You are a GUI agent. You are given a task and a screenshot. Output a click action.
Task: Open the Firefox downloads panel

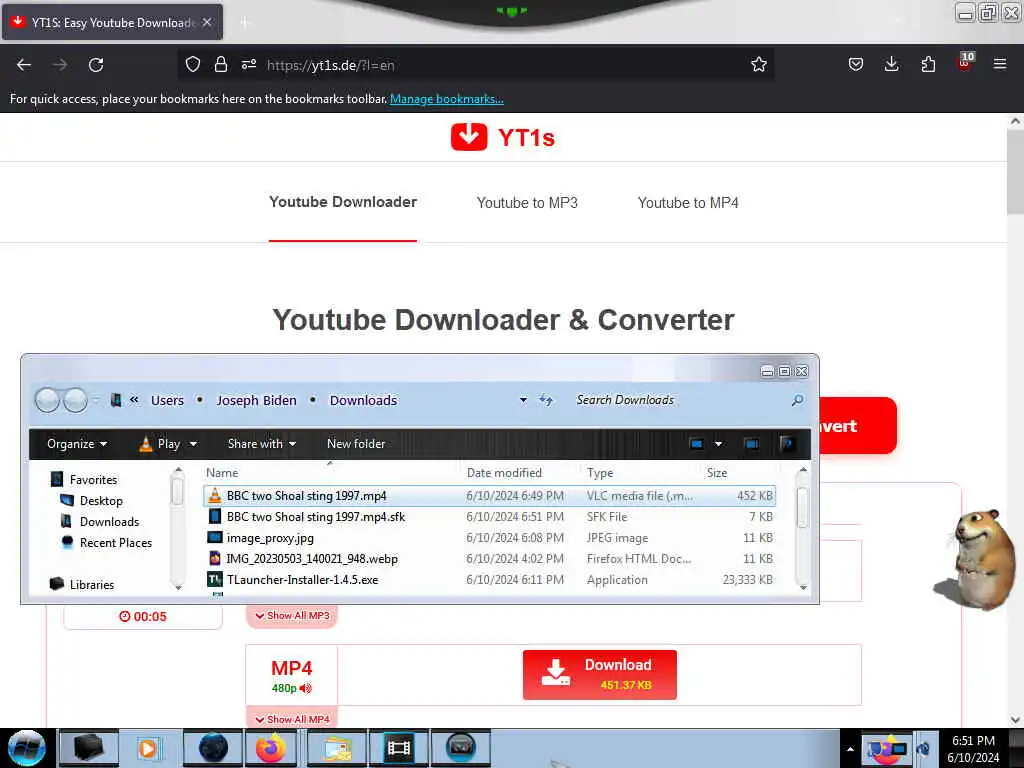coord(891,64)
